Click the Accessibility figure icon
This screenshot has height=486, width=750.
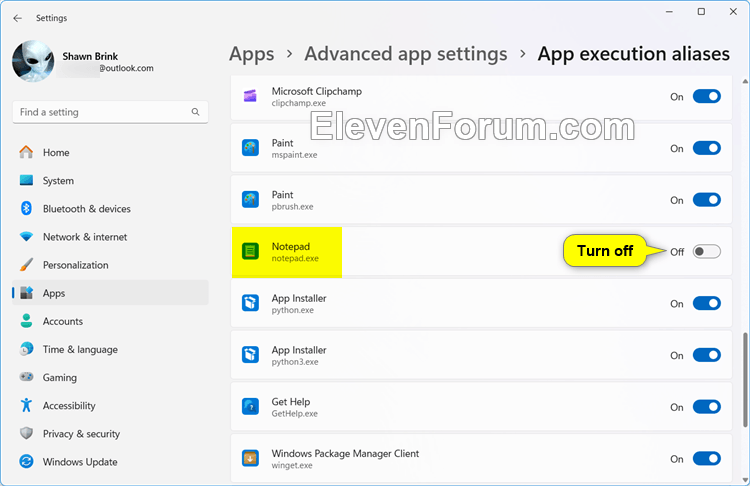[x=26, y=405]
